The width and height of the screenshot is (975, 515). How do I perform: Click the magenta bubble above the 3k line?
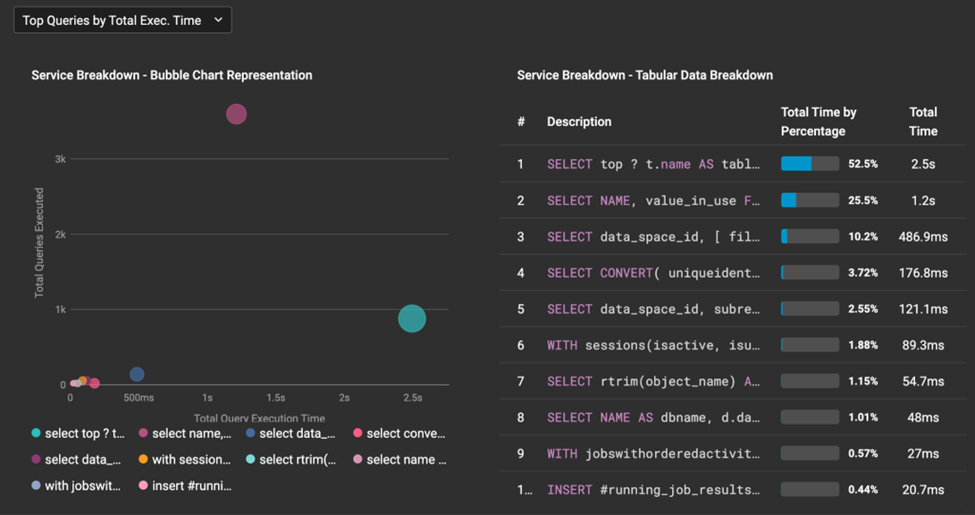tap(236, 114)
